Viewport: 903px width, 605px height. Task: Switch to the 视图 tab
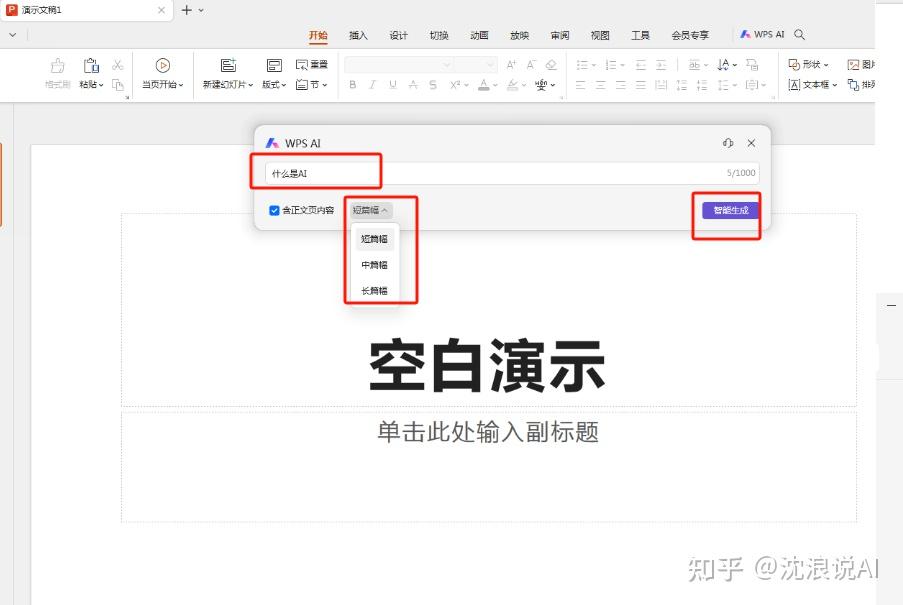(600, 35)
